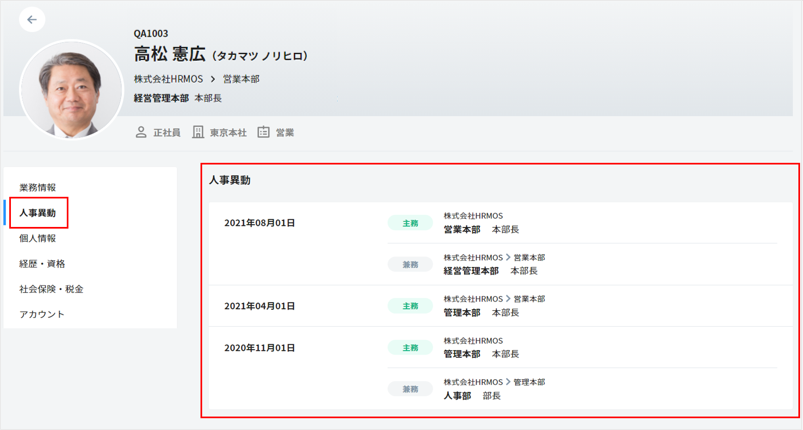Viewport: 803px width, 430px height.
Task: Click the employee name 高松 憲広
Action: (x=170, y=55)
